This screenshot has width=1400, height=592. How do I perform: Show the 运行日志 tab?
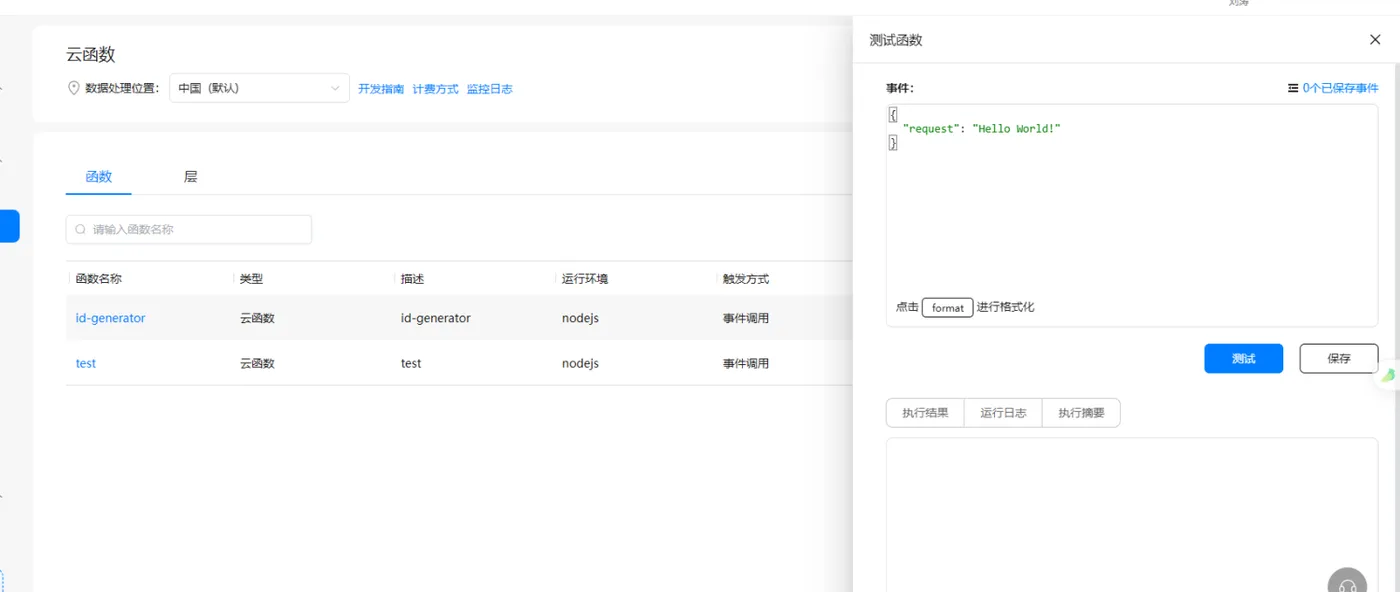1003,413
